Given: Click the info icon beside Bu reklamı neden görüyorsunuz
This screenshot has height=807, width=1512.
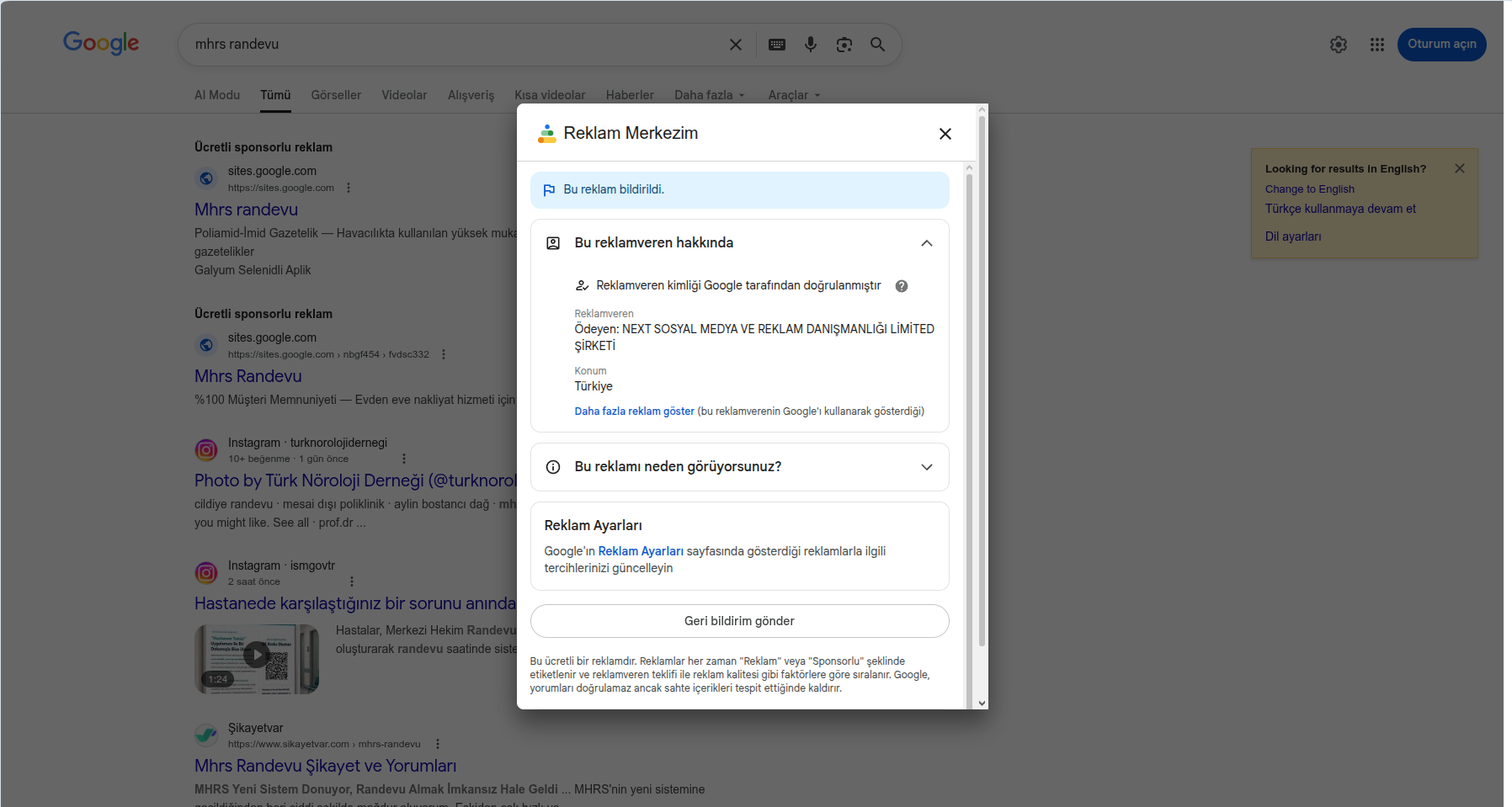Looking at the screenshot, I should (x=553, y=467).
